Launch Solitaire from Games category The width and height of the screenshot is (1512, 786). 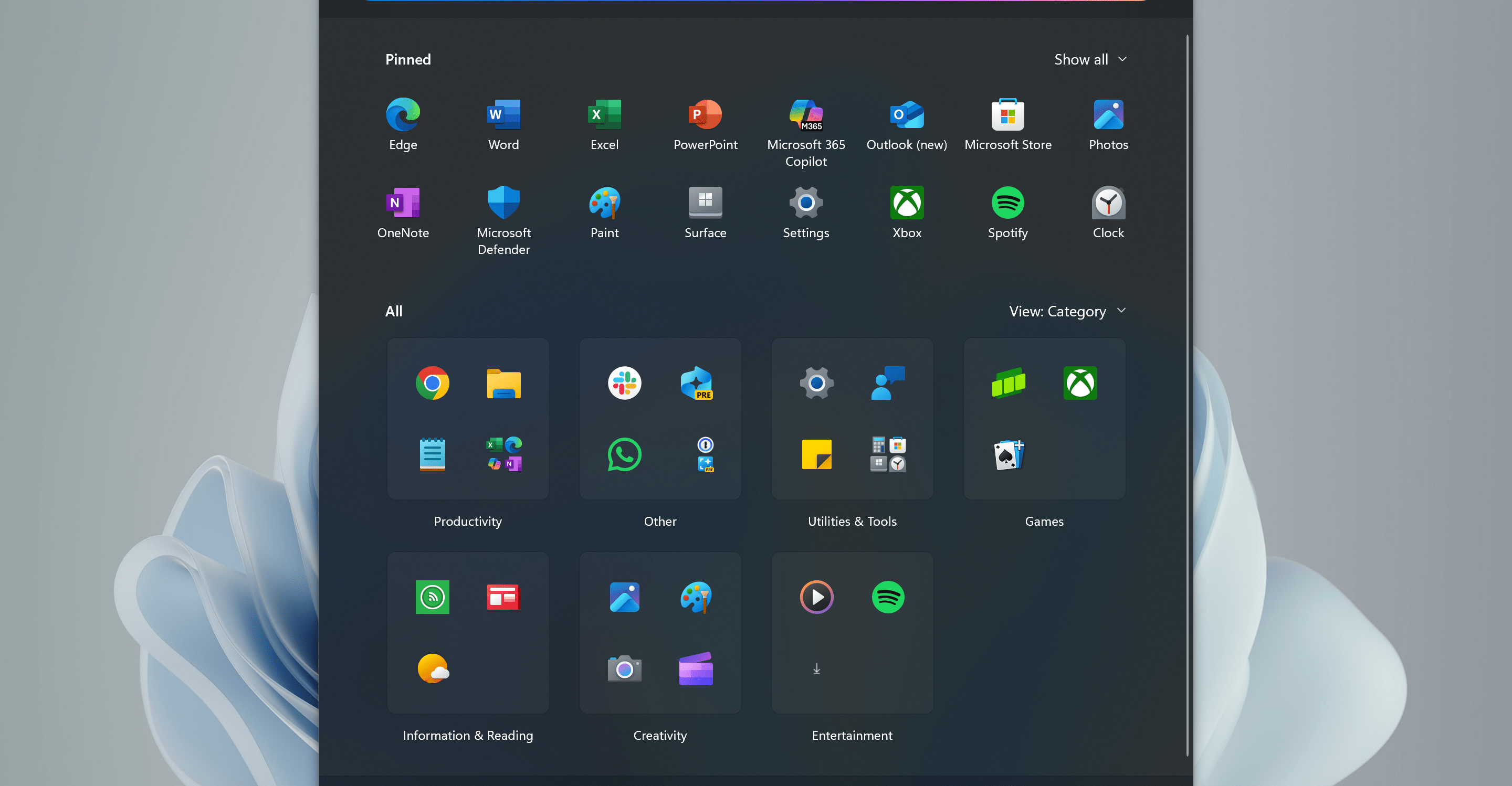pyautogui.click(x=1009, y=454)
